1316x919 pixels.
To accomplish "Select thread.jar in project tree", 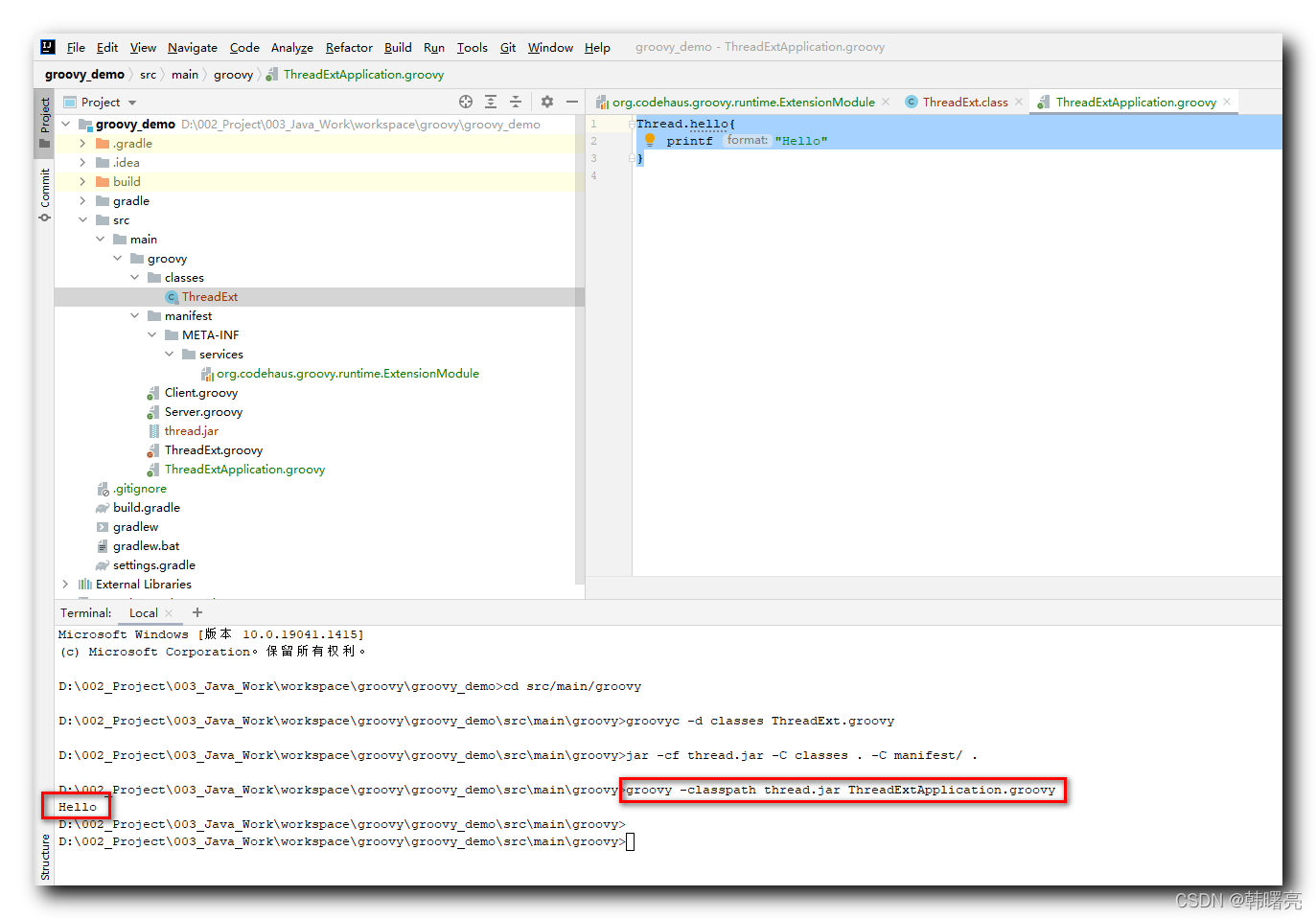I will 192,430.
